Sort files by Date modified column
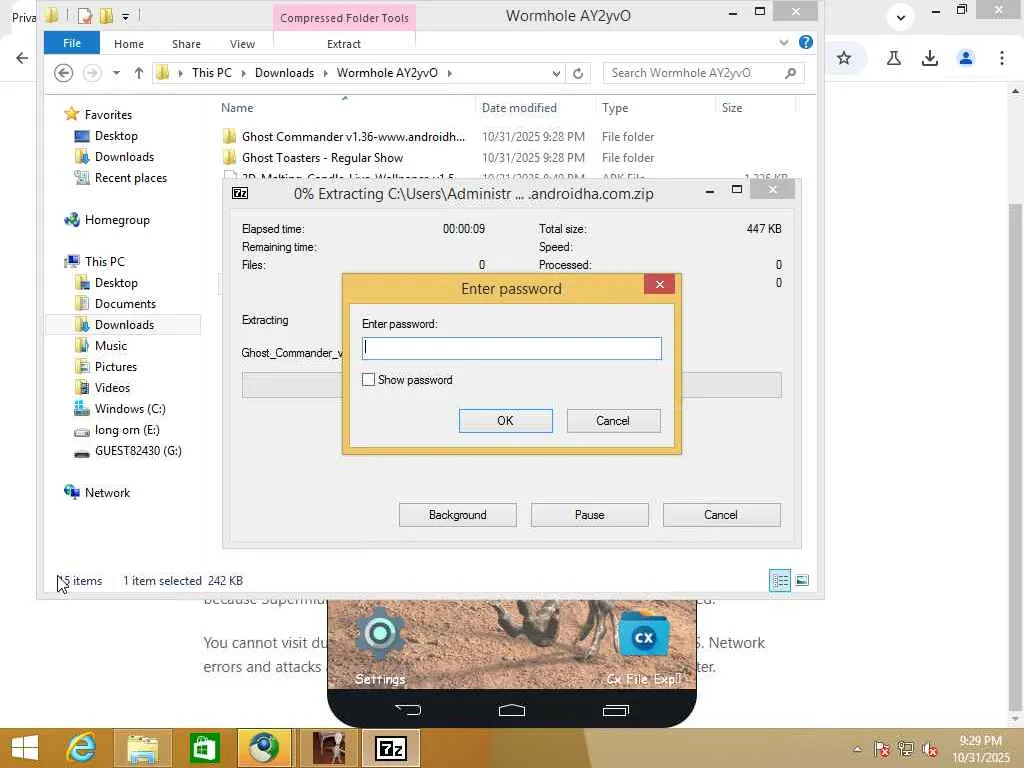Viewport: 1024px width, 768px height. 519,108
